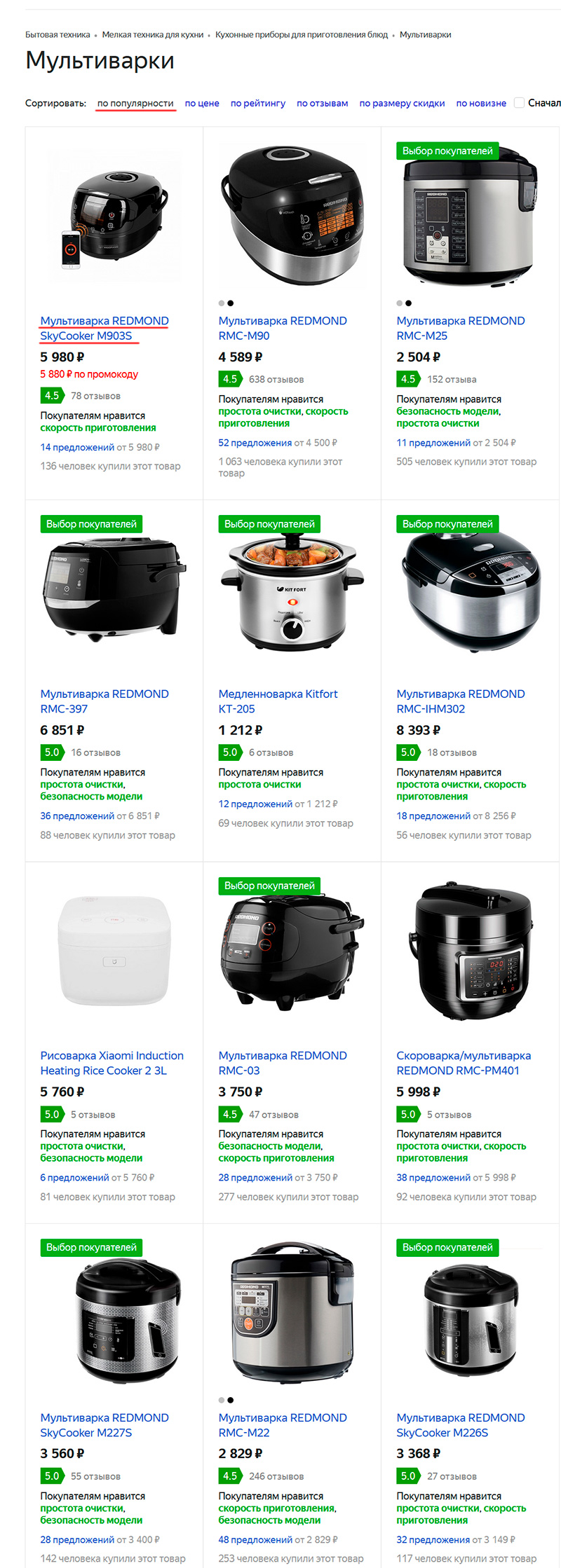The image size is (561, 1568).
Task: Click the 4.5 rating badge of RMC-M90
Action: tap(230, 379)
